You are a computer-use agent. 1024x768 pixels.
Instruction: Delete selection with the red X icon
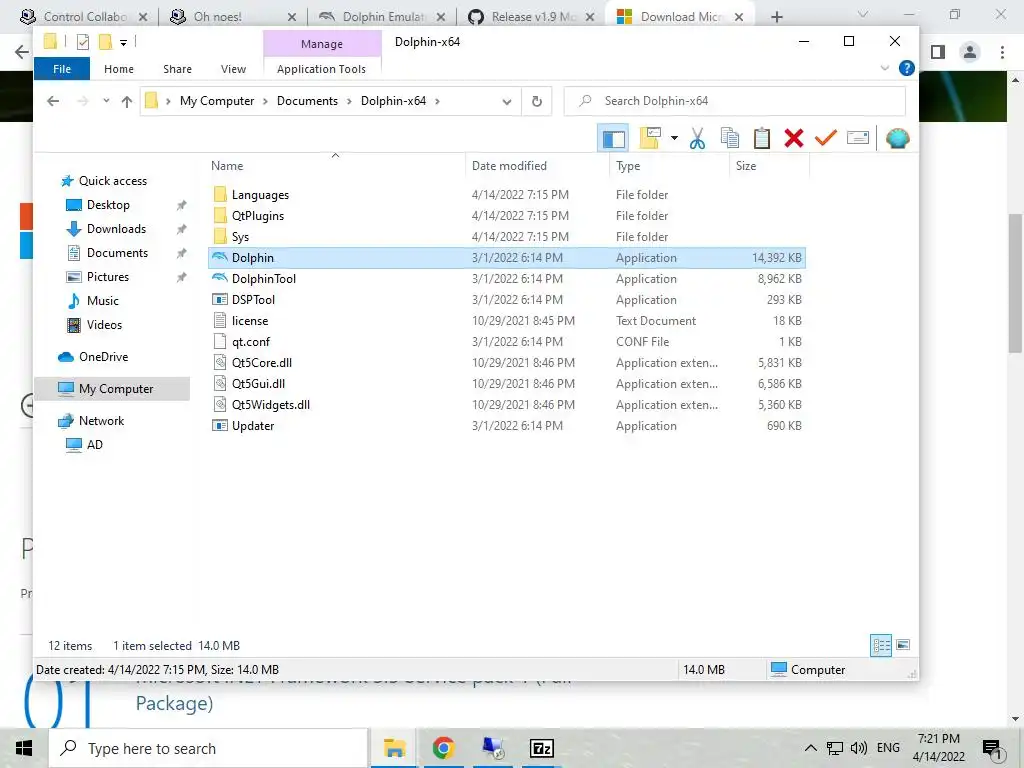coord(793,138)
